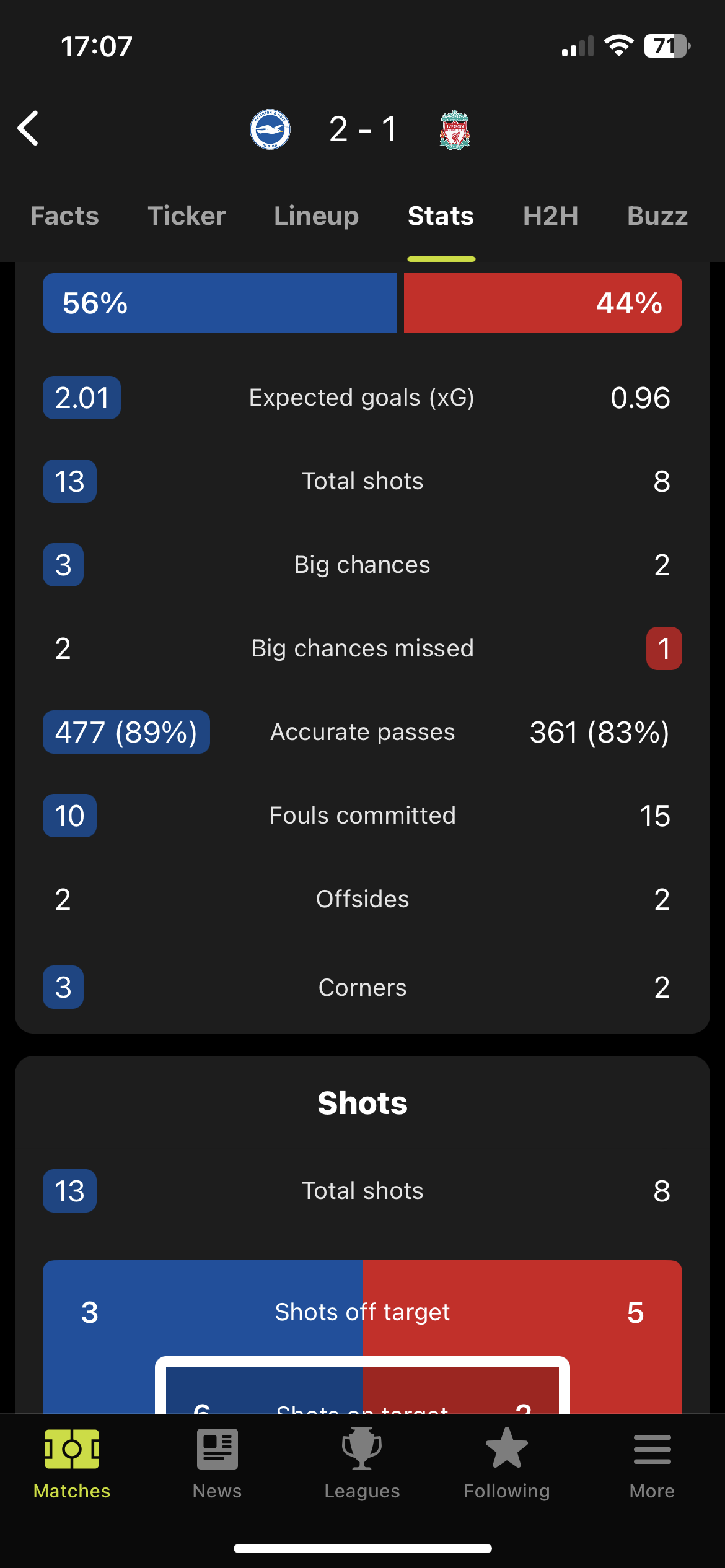Open the Brighton team crest
The width and height of the screenshot is (725, 1568).
(x=270, y=129)
